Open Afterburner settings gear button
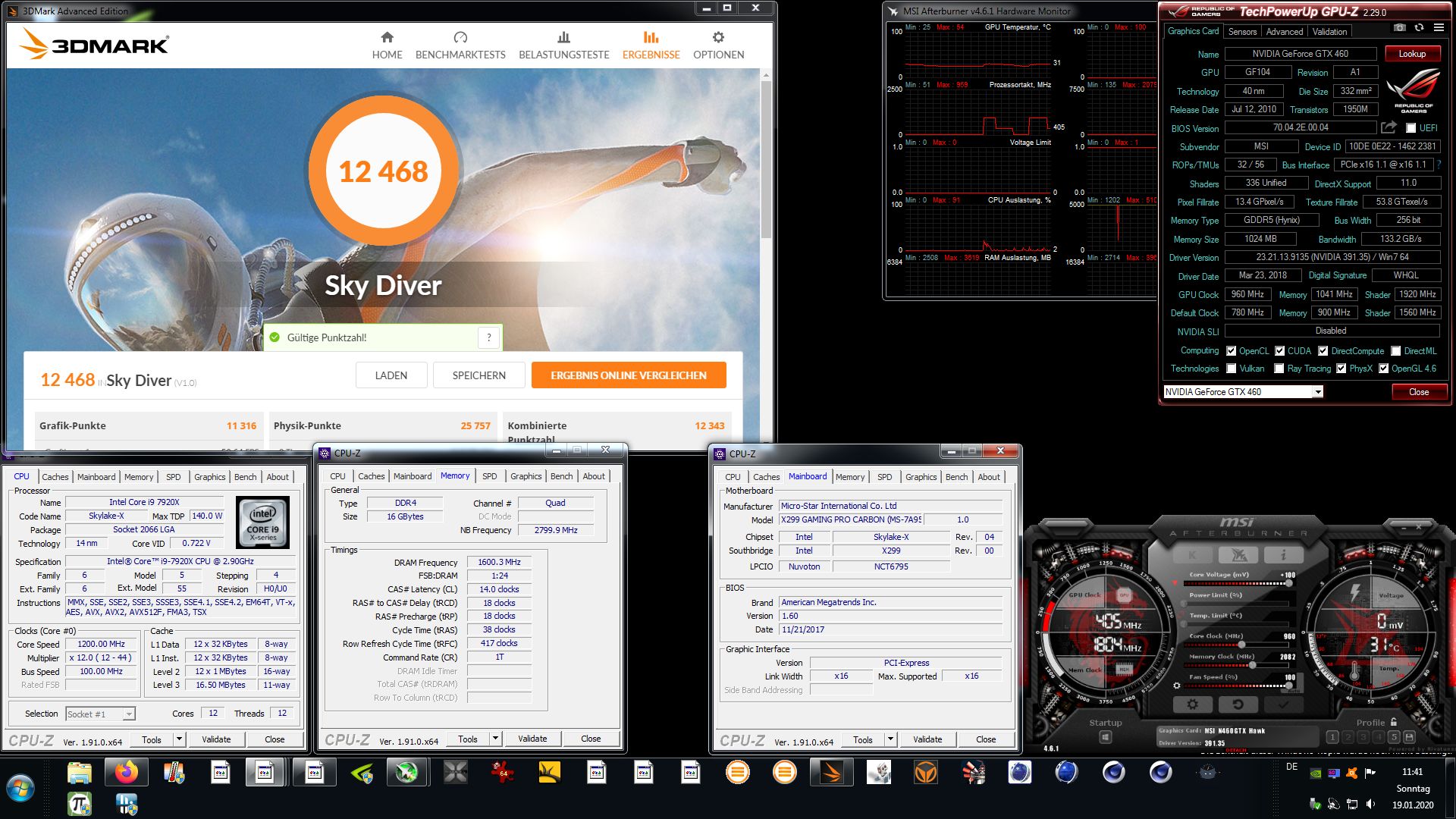 pyautogui.click(x=1192, y=704)
